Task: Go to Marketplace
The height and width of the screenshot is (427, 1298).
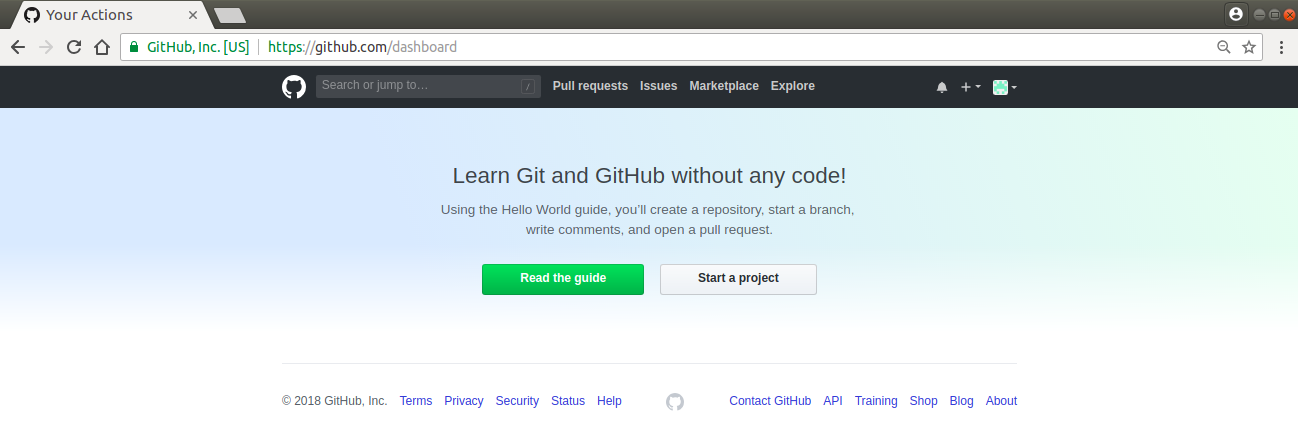Action: 724,86
